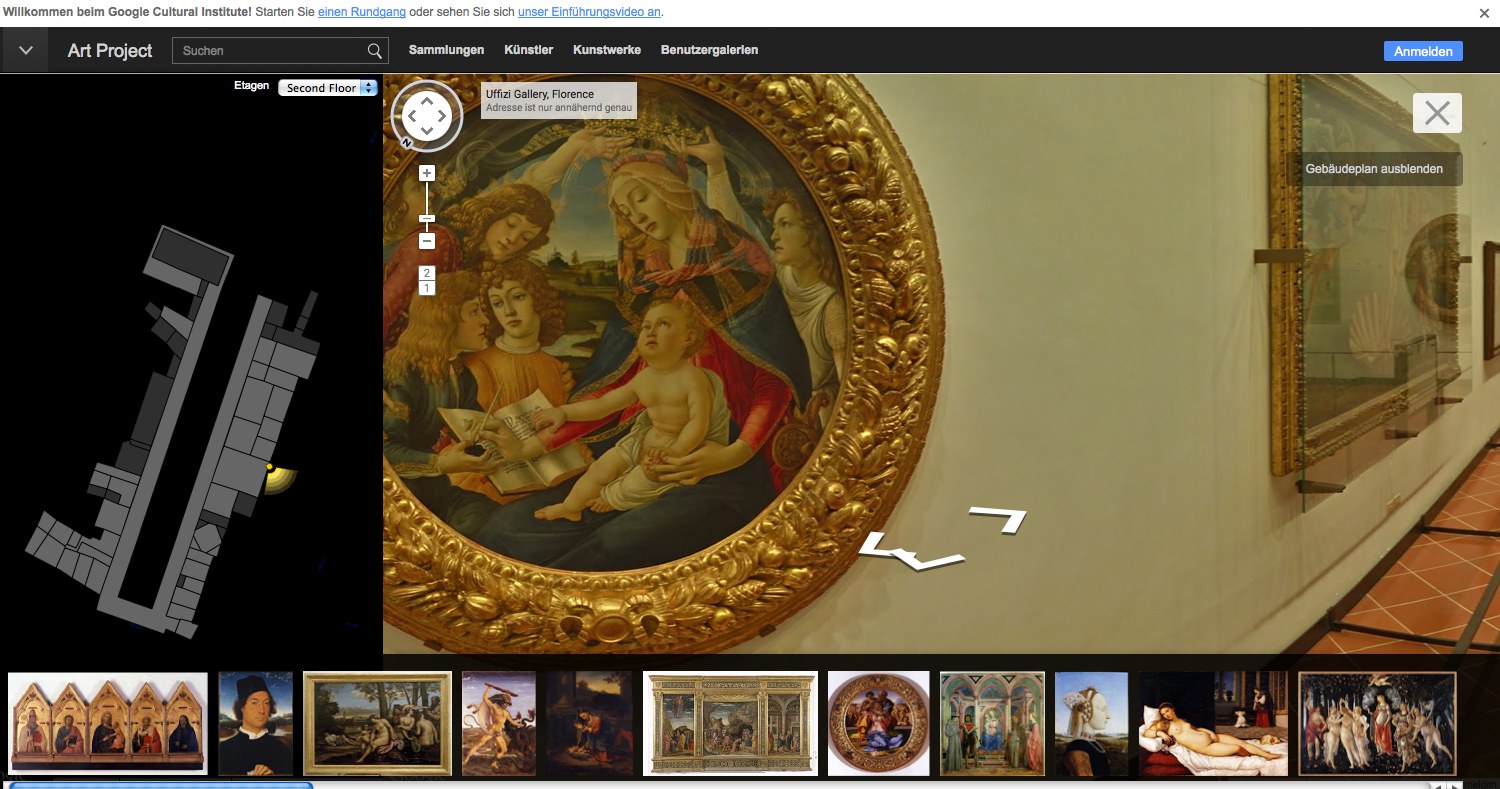Screen dimensions: 1500x789
Task: Select the gilded triptych altarpiece thumbnail
Action: tap(731, 723)
